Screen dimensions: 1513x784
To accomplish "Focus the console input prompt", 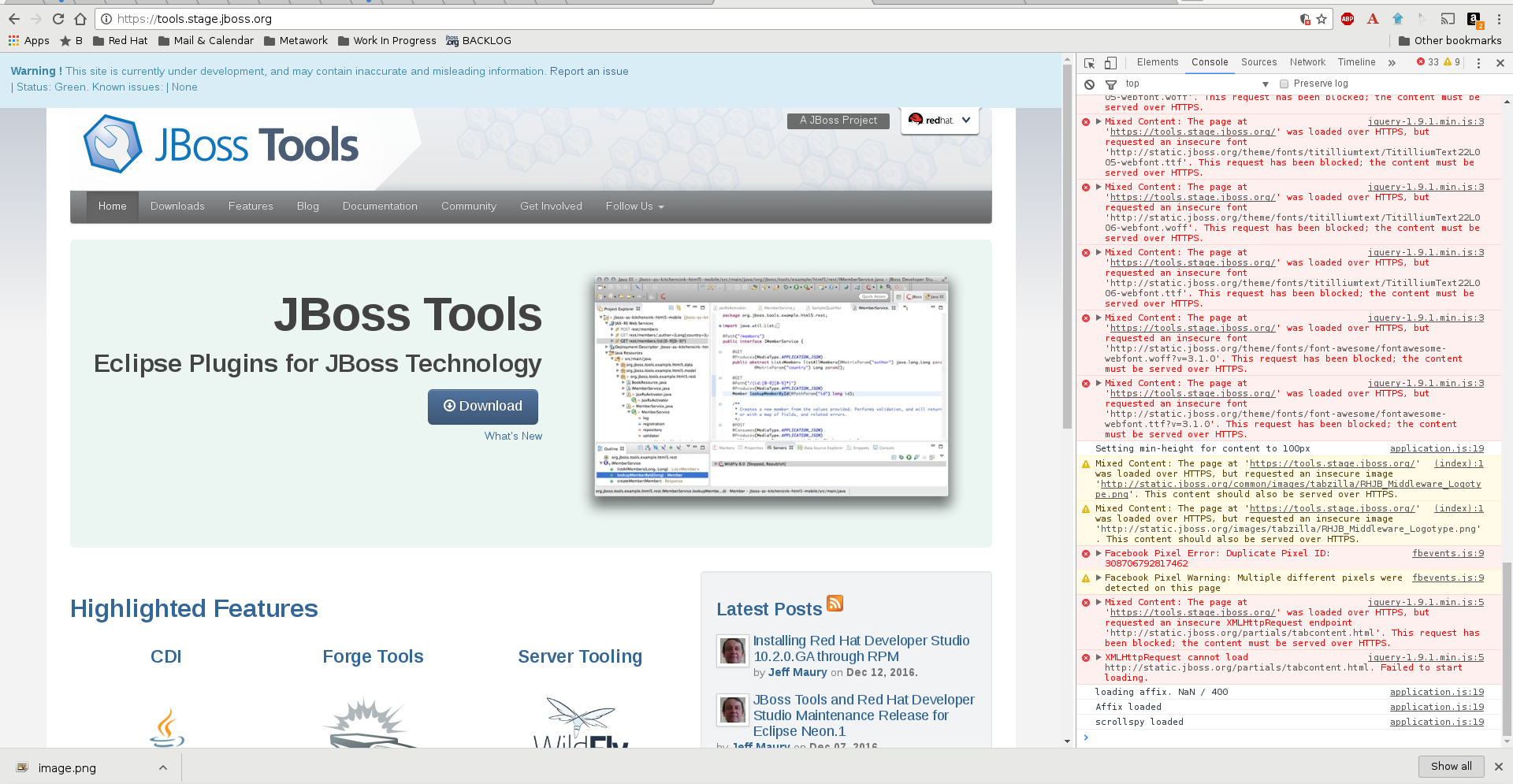I will tap(1292, 738).
